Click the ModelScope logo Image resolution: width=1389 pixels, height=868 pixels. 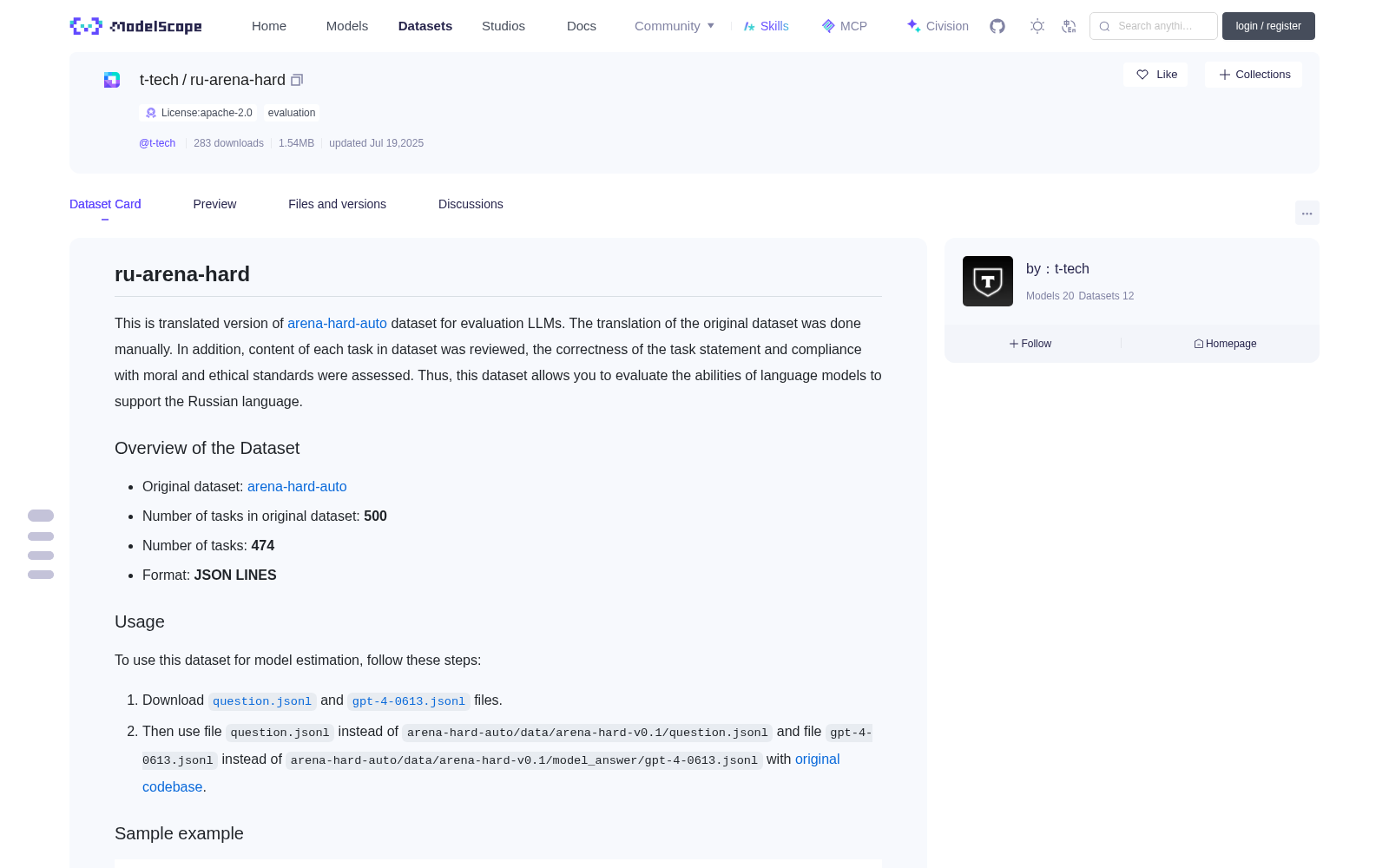136,26
